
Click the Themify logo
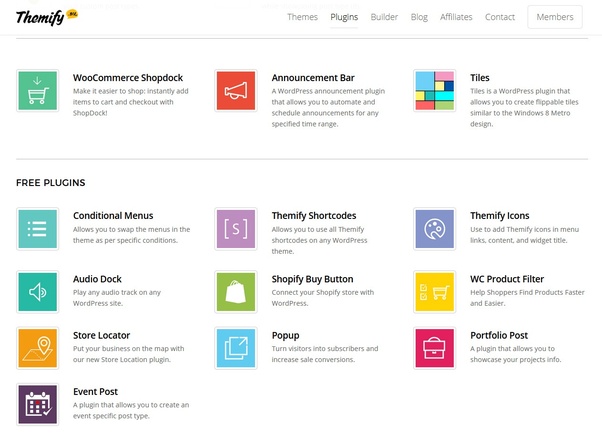click(x=47, y=17)
